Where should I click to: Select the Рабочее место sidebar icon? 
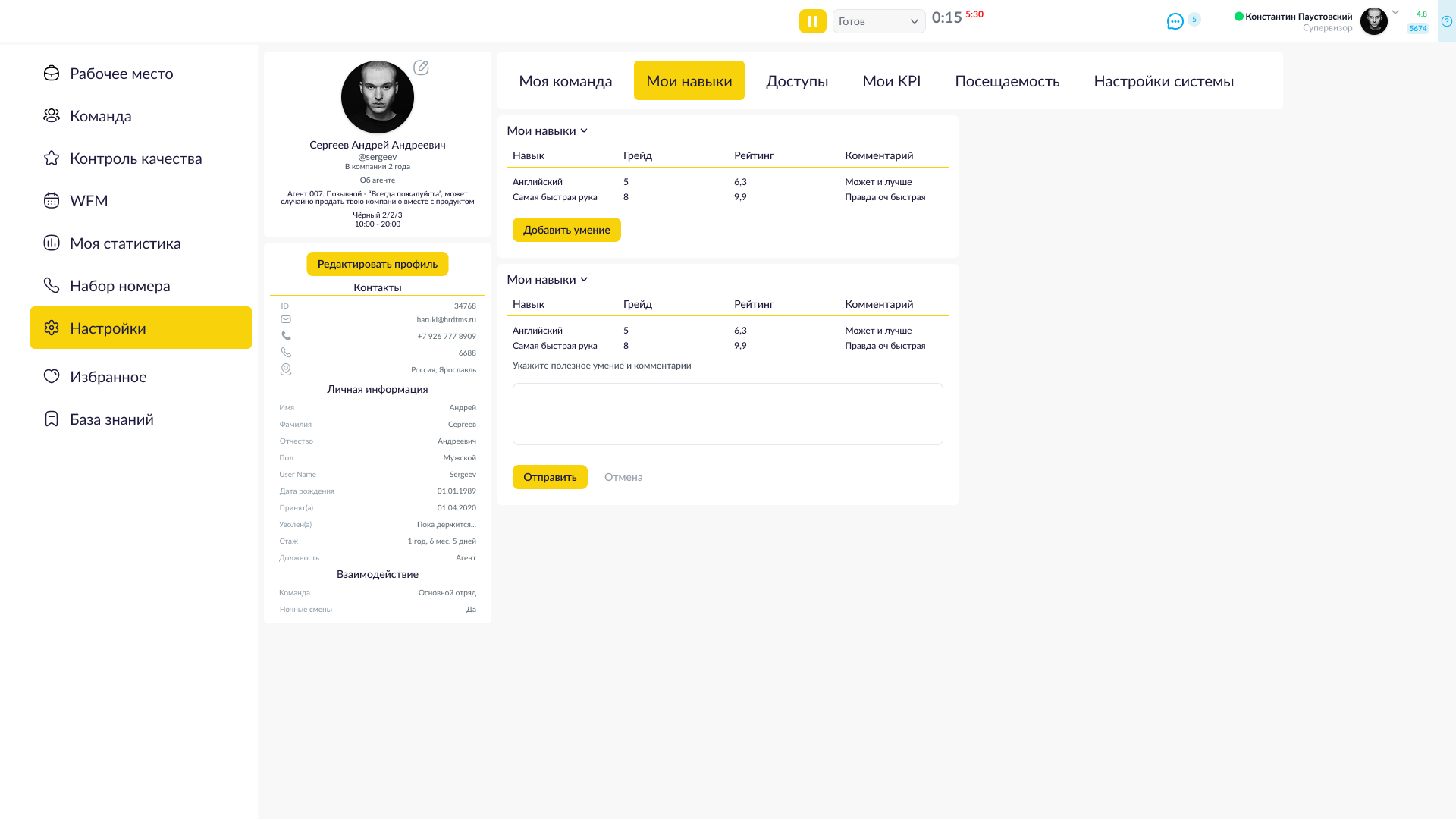[x=52, y=74]
